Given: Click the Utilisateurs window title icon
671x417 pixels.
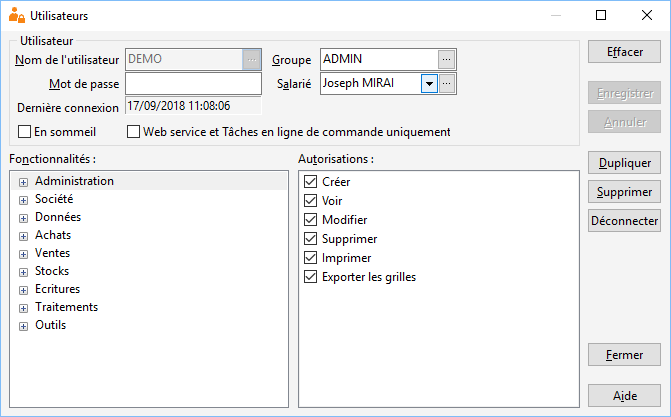Looking at the screenshot, I should 17,15.
